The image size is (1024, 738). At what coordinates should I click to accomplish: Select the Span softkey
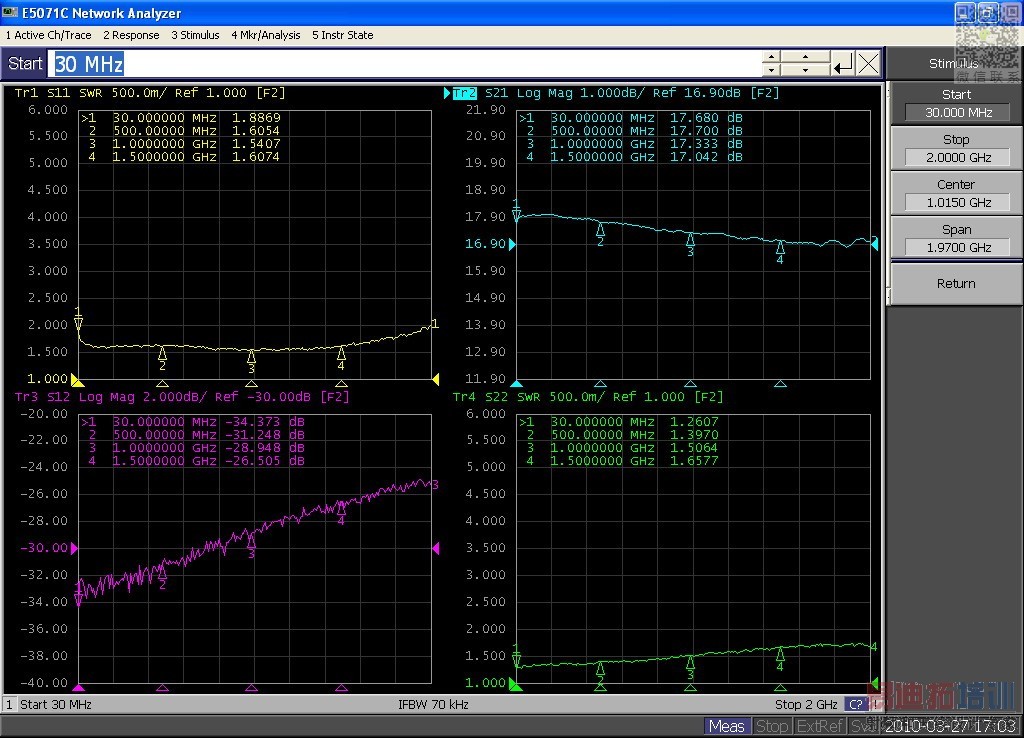click(955, 238)
